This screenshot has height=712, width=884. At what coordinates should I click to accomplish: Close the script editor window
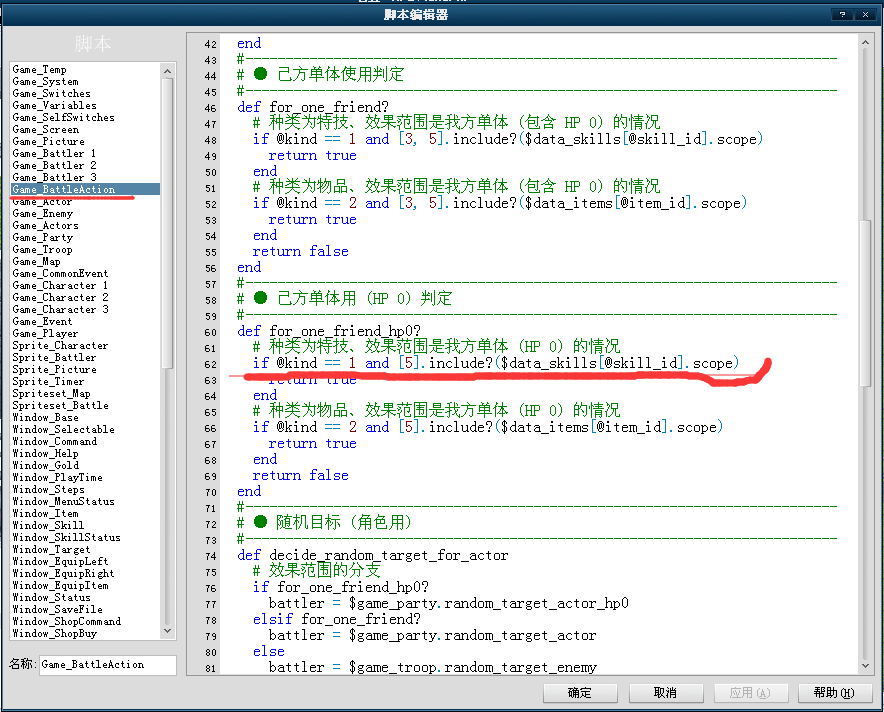coord(865,15)
